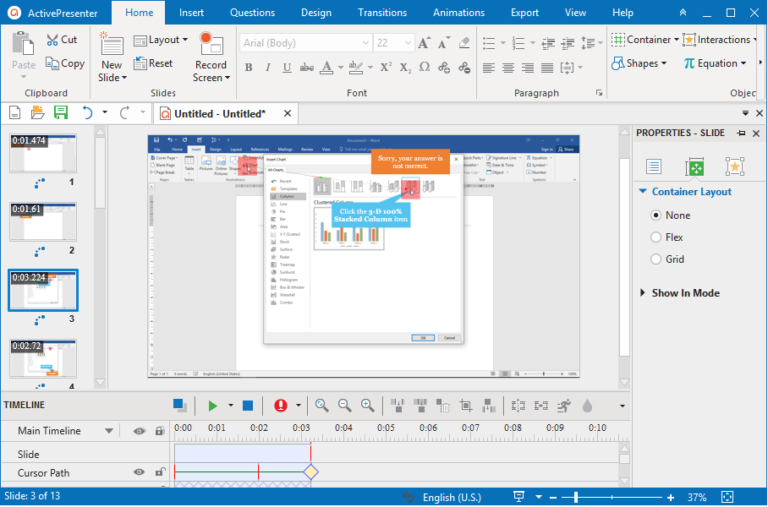Save the project with the green disk icon

point(61,113)
